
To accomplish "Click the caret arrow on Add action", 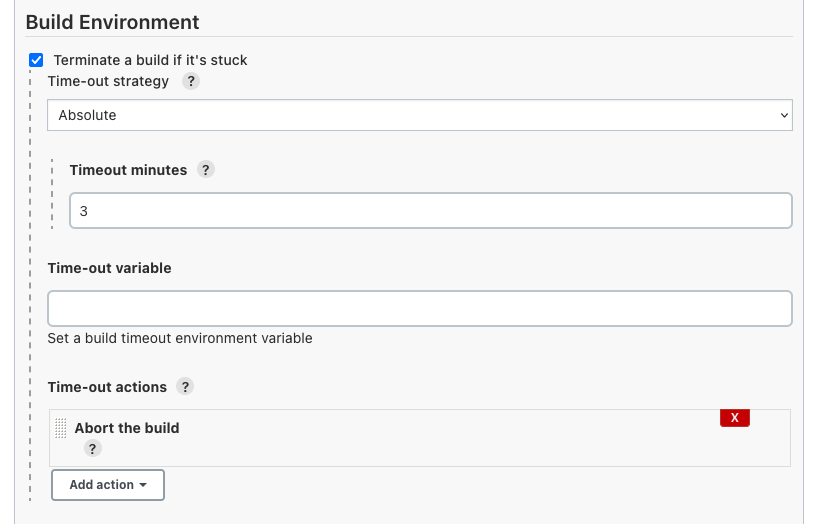I will click(144, 485).
